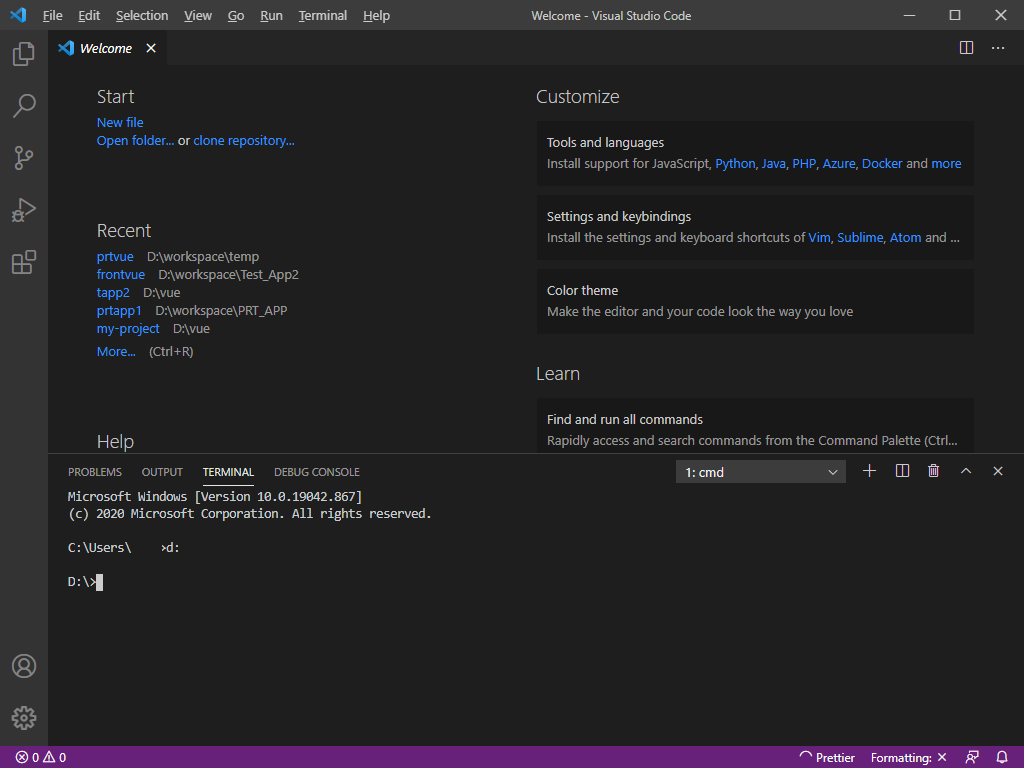The width and height of the screenshot is (1024, 768).
Task: Open the Color theme card
Action: [x=755, y=301]
